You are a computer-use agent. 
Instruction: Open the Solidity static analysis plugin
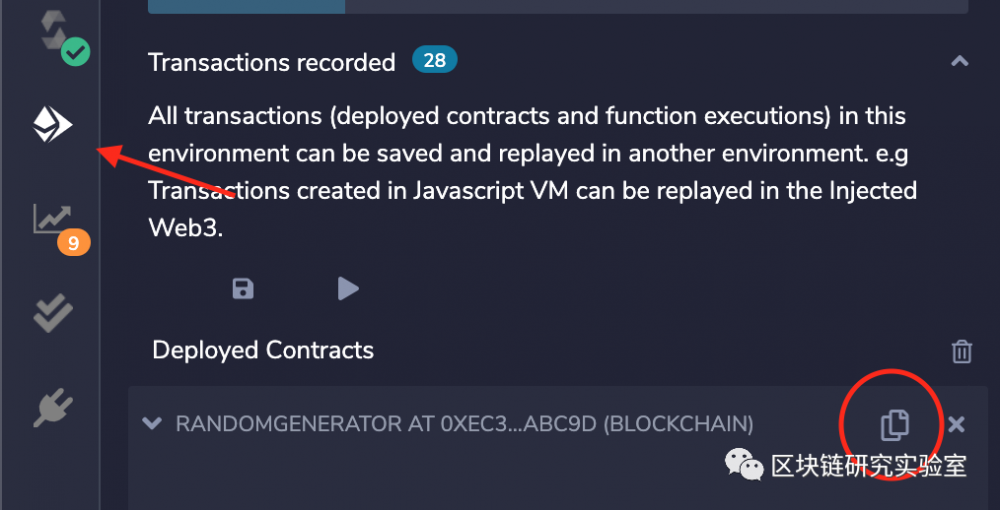point(50,217)
